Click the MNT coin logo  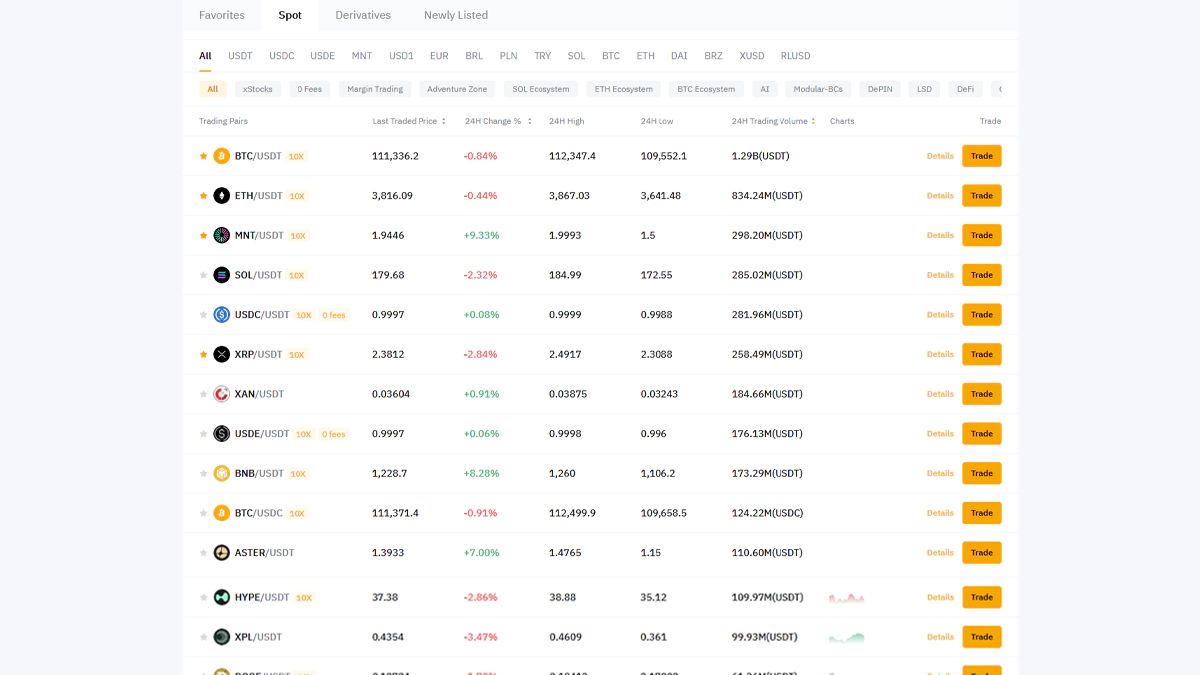(x=221, y=235)
